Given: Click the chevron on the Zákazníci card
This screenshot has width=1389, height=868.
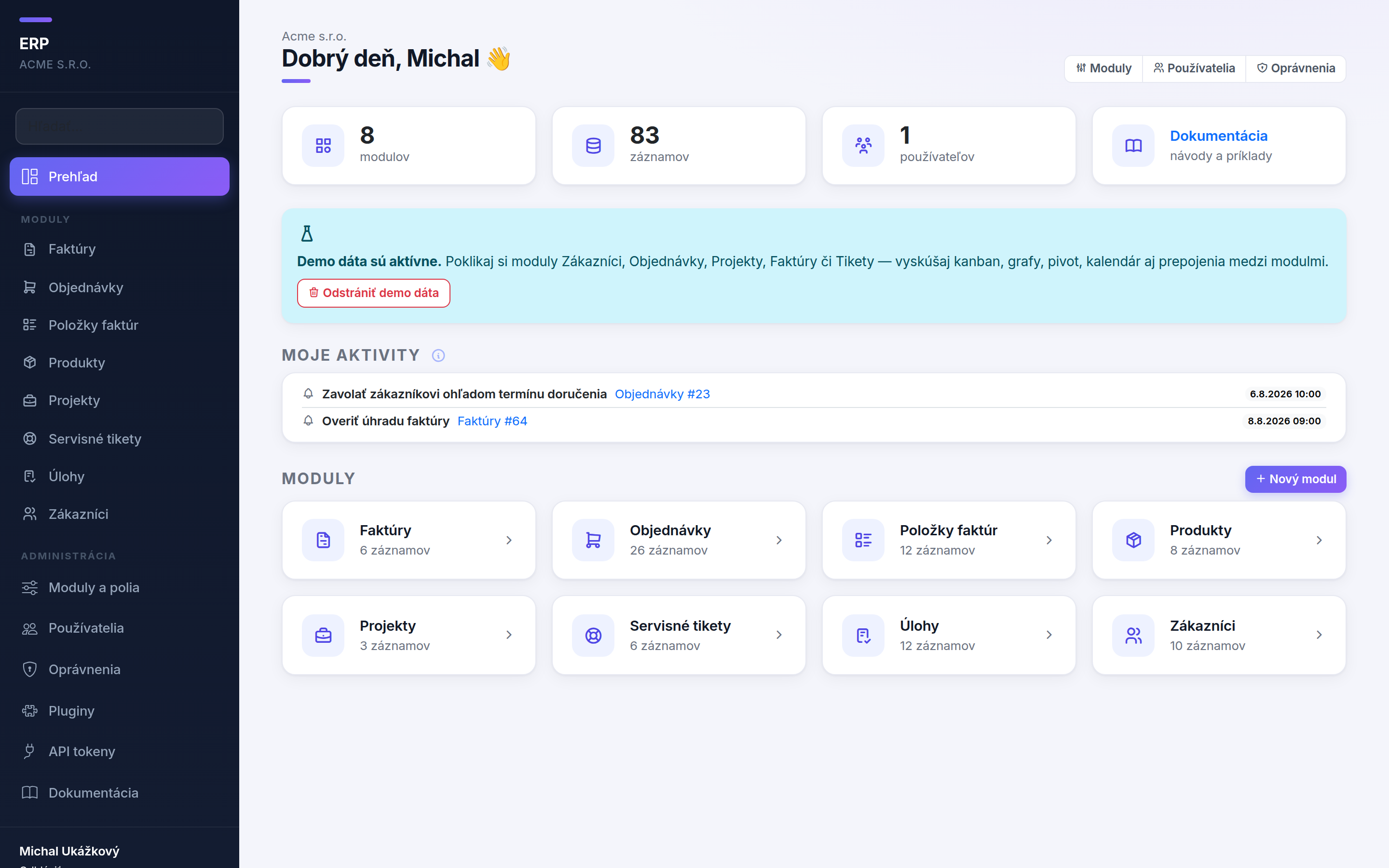Looking at the screenshot, I should click(1319, 635).
